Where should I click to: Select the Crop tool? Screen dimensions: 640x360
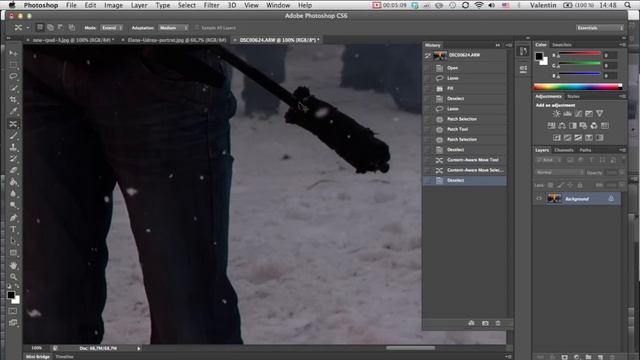click(13, 100)
